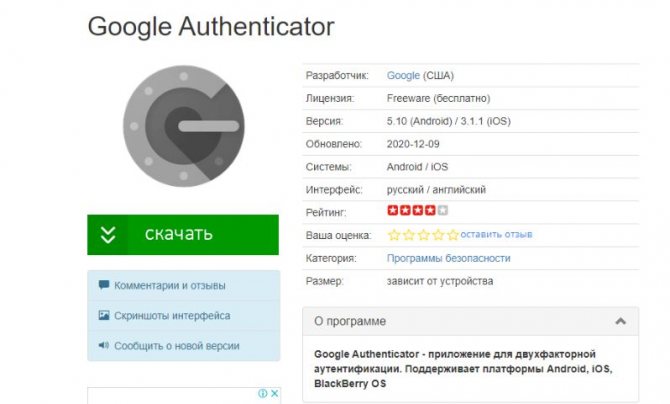Click оставить отзыв link

[496, 234]
